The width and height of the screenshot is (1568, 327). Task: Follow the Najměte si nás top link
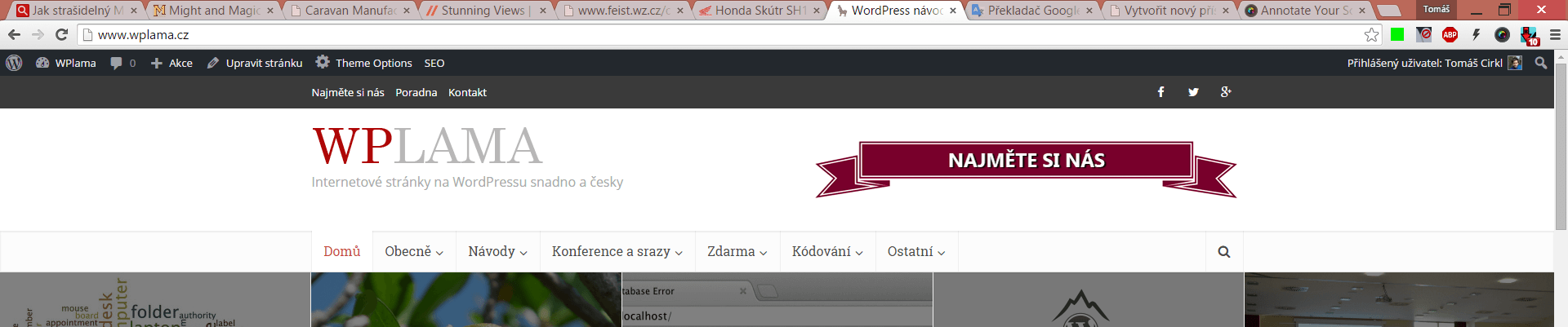tap(348, 92)
